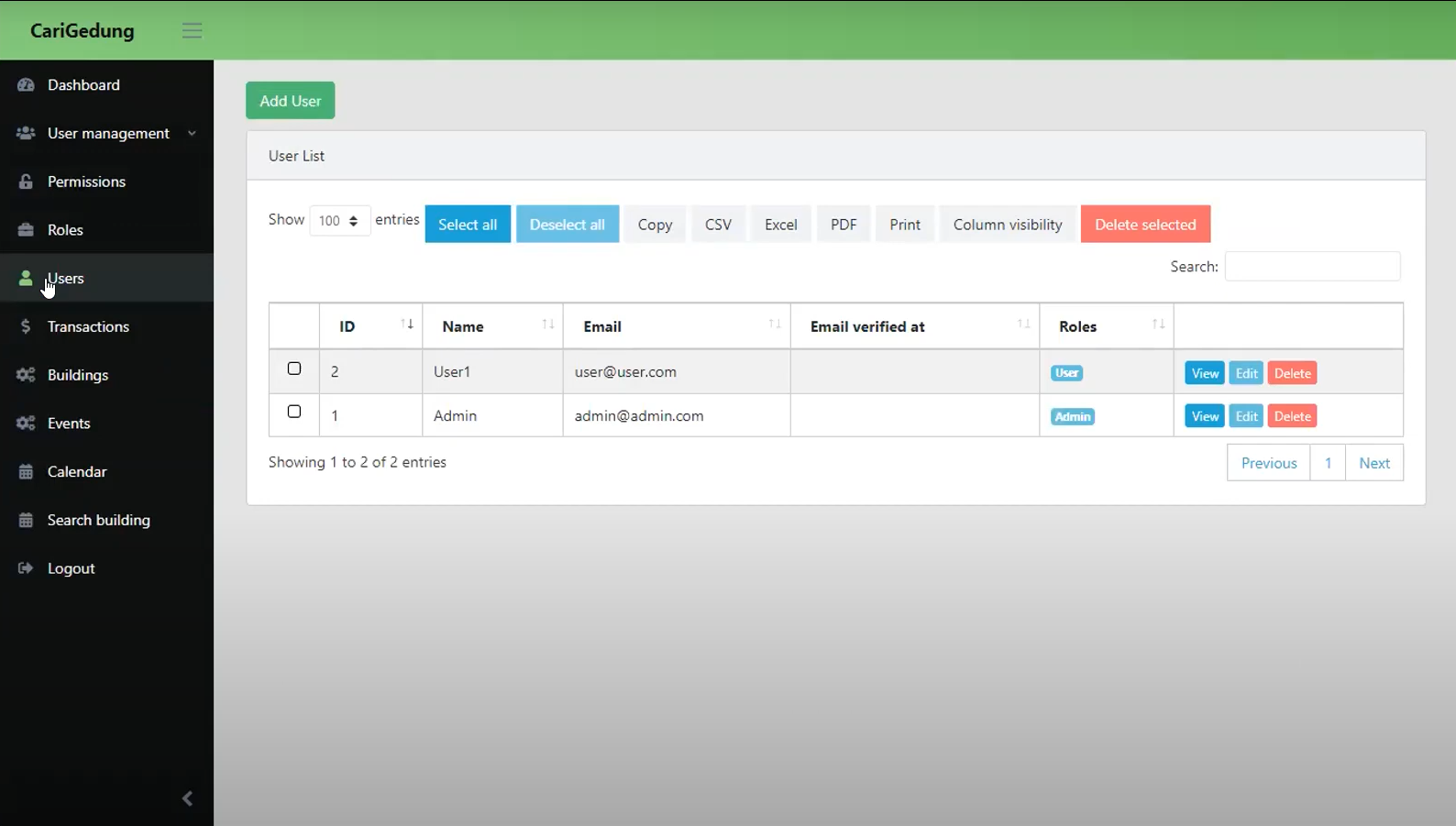Click the Dashboard gauge icon
This screenshot has width=1456, height=826.
pyautogui.click(x=26, y=84)
